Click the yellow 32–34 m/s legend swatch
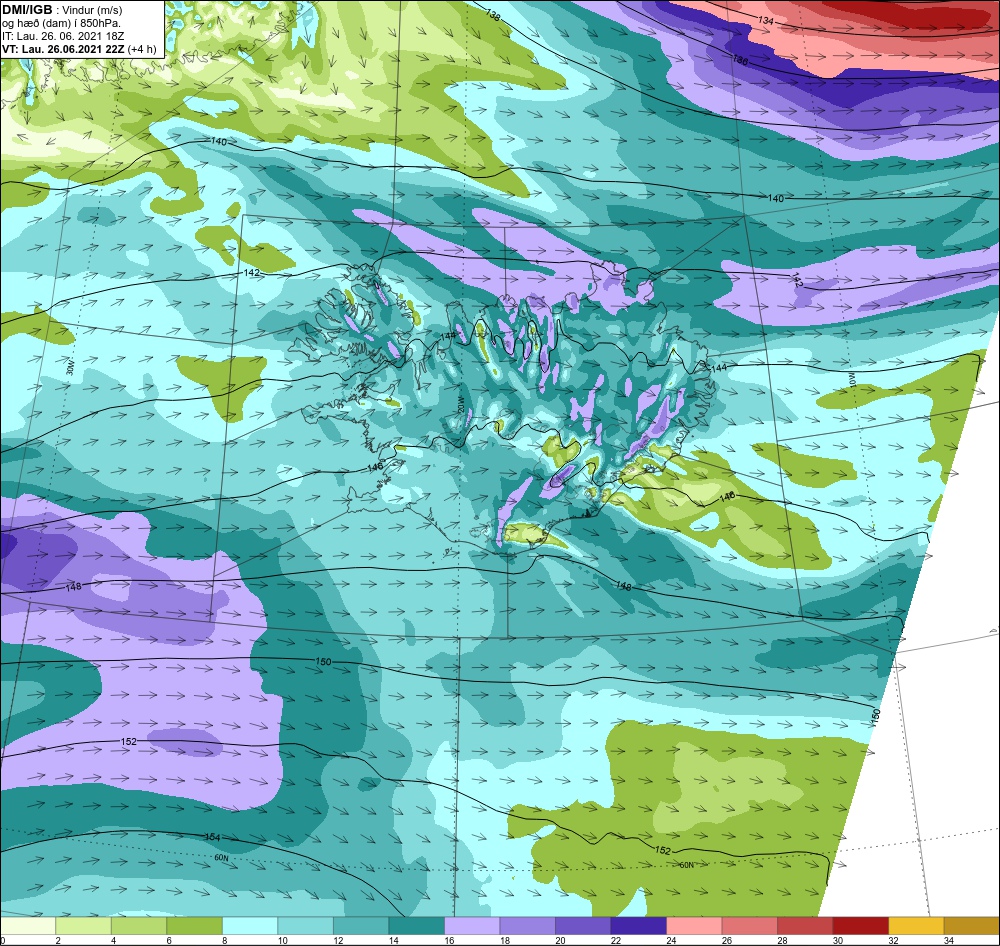The width and height of the screenshot is (1000, 946). click(x=916, y=926)
